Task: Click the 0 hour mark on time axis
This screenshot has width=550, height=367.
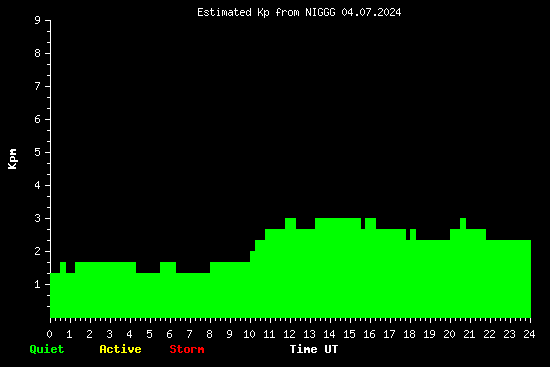Action: coord(49,334)
